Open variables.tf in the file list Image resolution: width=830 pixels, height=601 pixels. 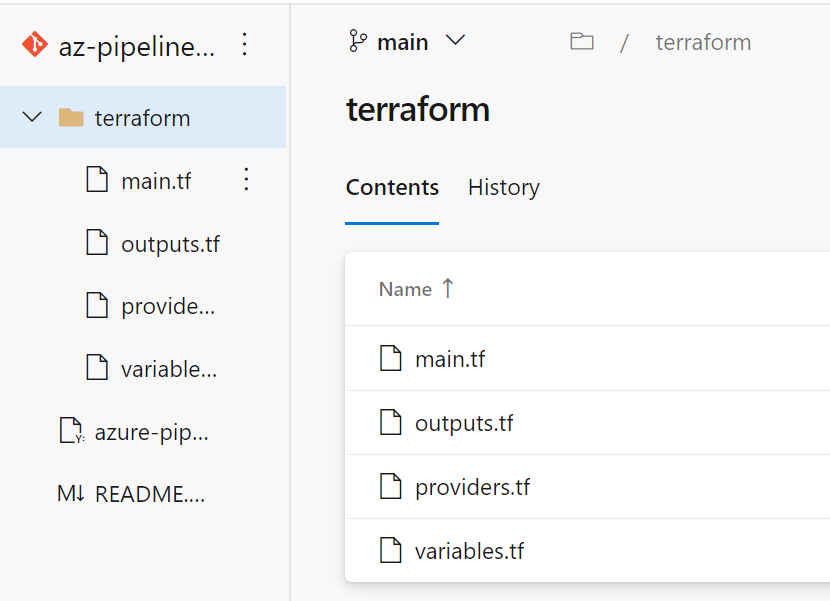click(x=469, y=551)
